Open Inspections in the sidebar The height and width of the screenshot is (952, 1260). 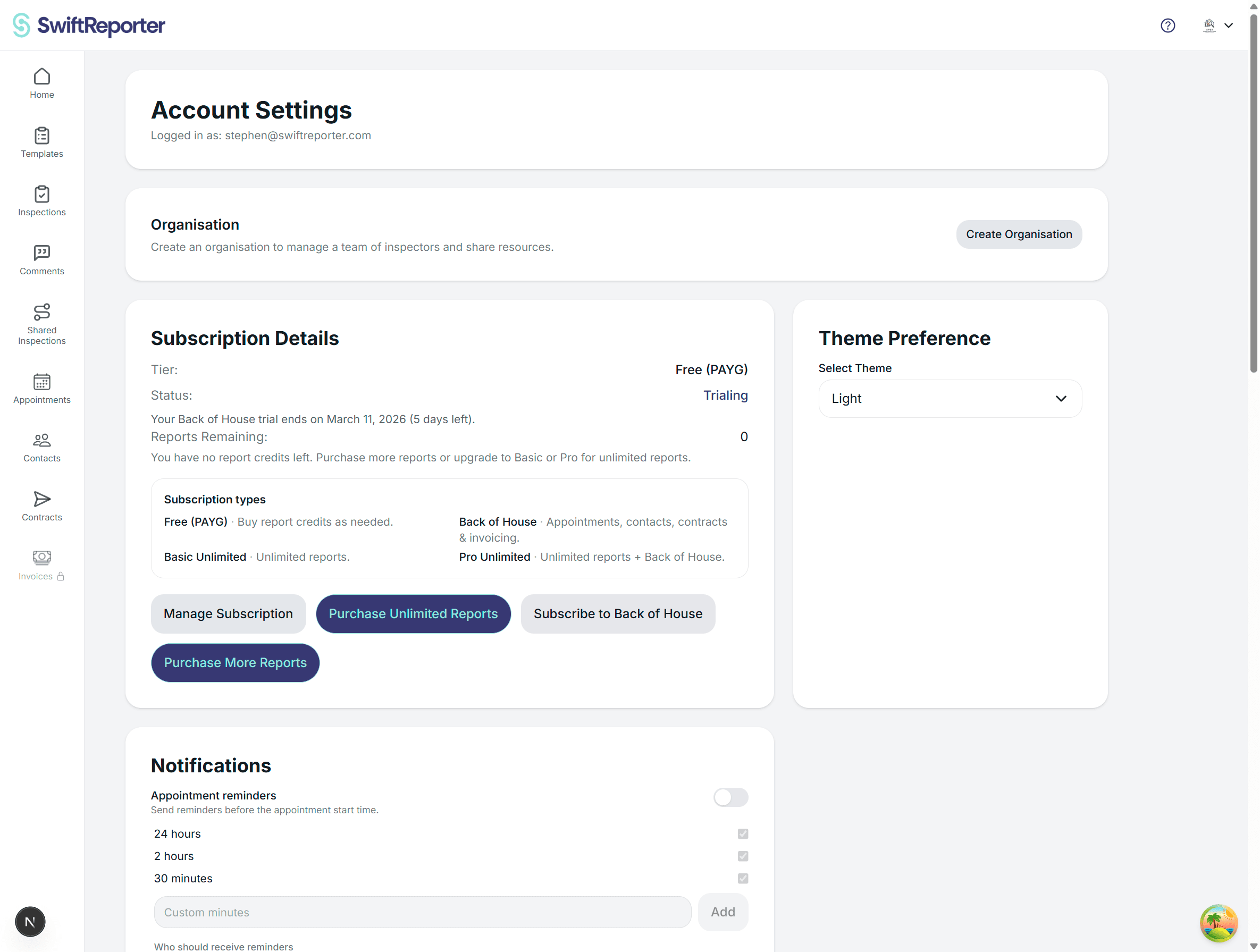[42, 201]
